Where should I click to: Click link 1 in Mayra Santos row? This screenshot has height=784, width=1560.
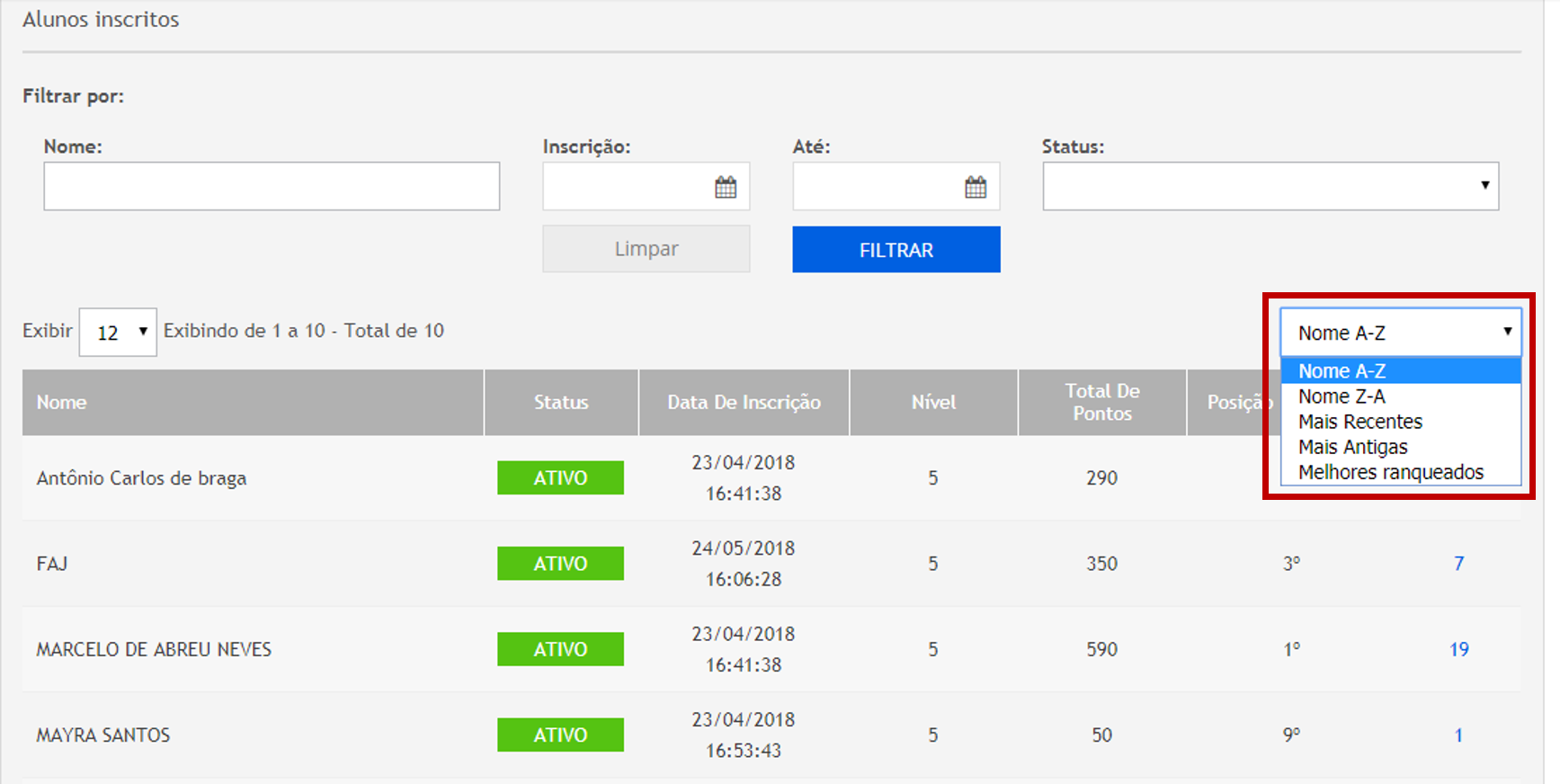[x=1458, y=735]
